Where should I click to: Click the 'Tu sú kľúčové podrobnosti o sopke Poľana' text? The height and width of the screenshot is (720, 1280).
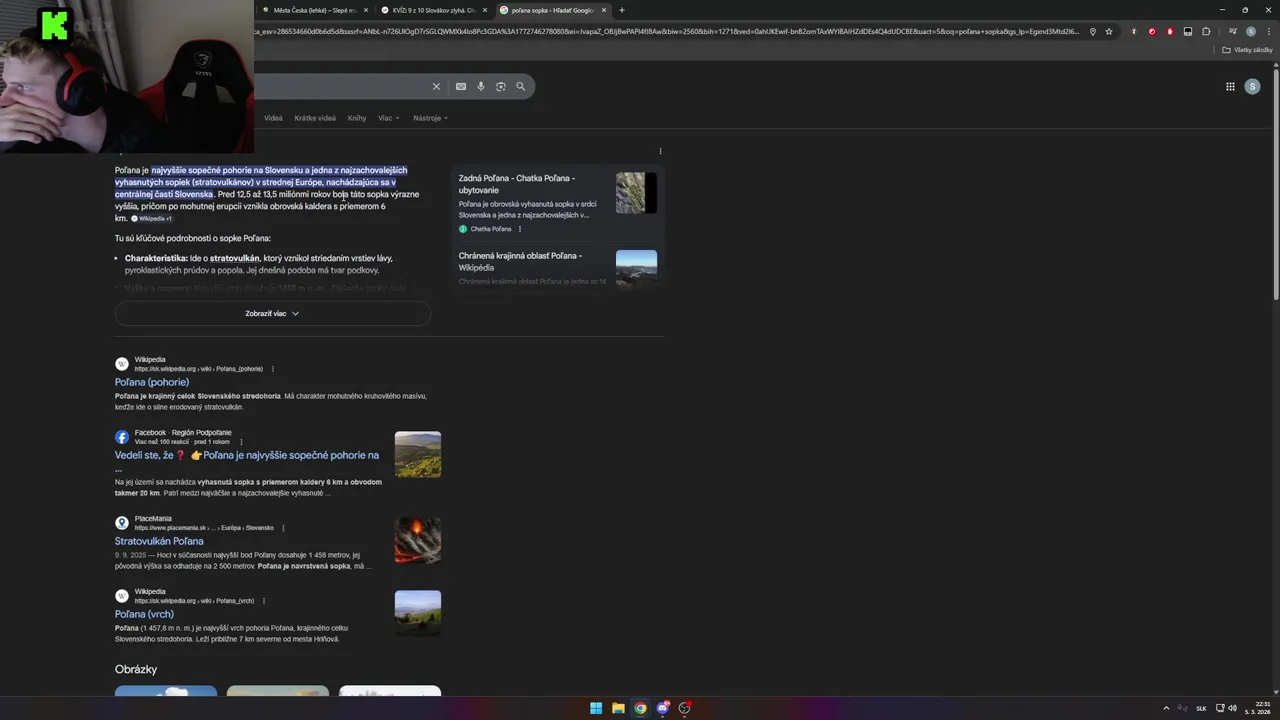[x=193, y=238]
